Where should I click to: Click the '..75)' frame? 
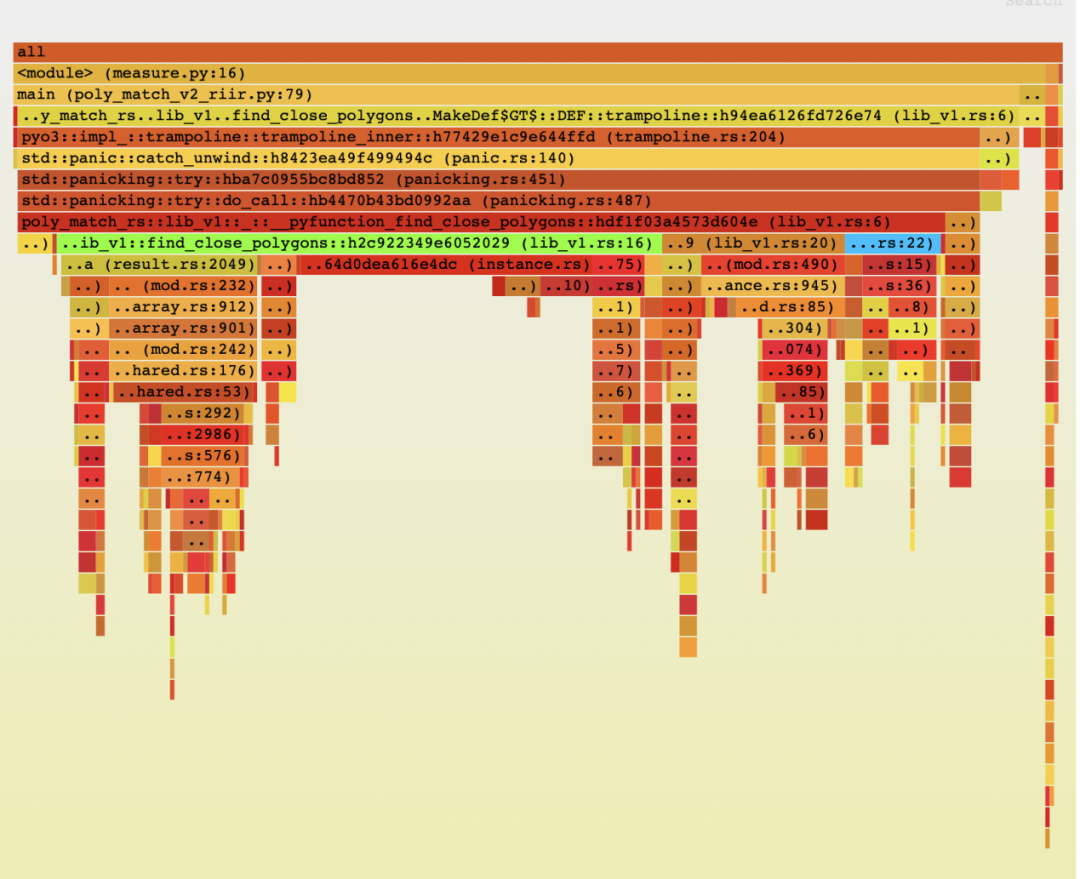click(x=618, y=265)
